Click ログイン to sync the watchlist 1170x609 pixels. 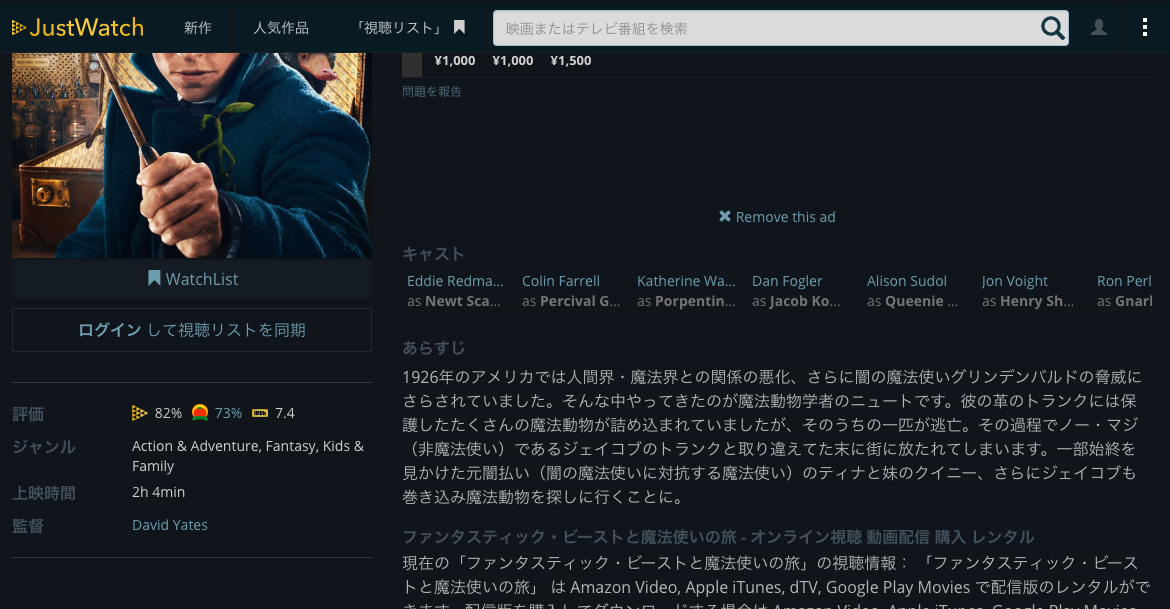(110, 330)
